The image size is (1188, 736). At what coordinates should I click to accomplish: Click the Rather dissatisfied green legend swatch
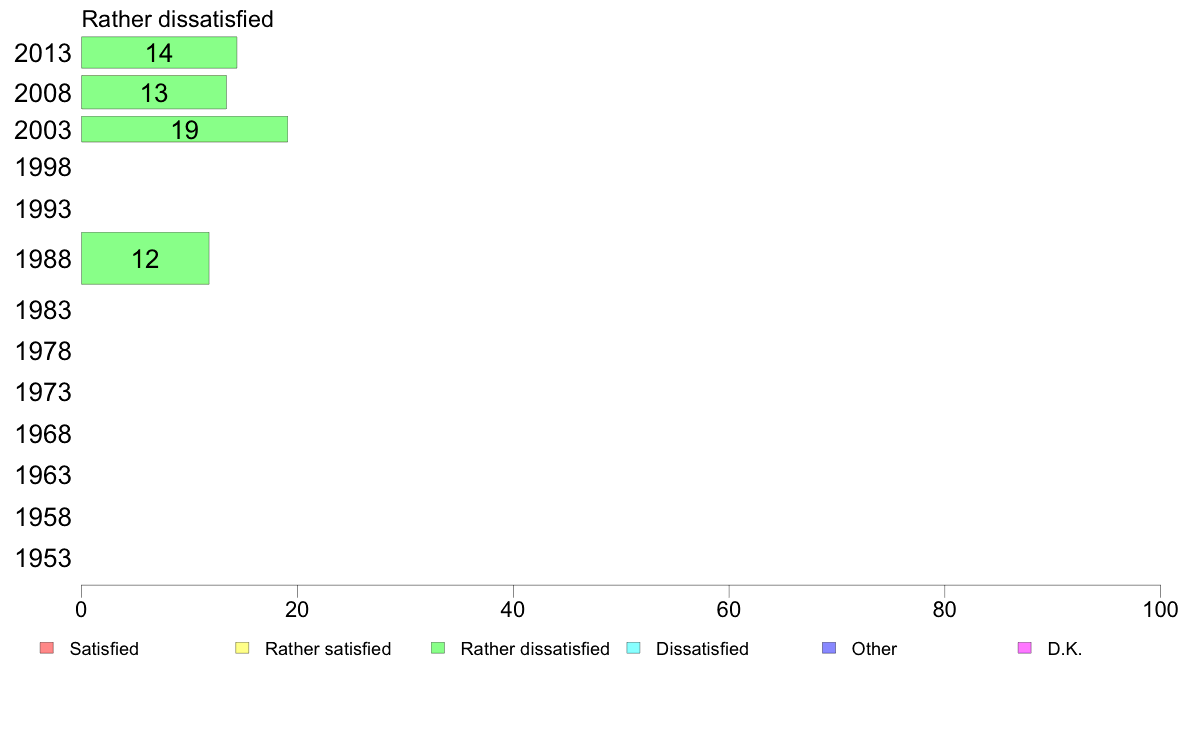tap(438, 648)
